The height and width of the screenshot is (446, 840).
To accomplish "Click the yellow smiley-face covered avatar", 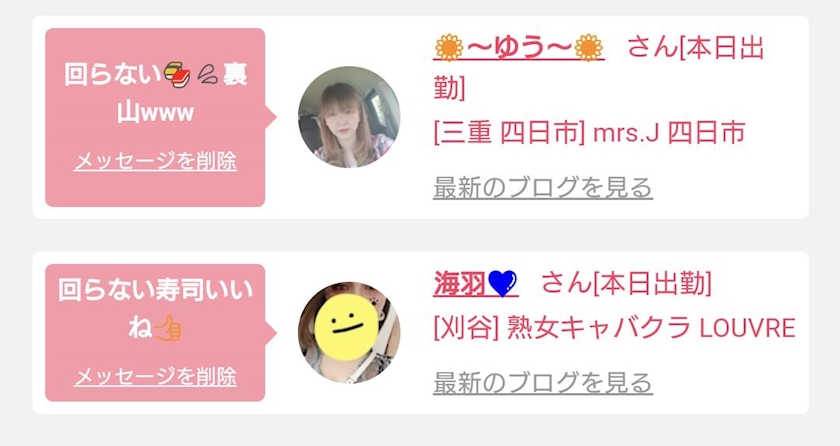I will (x=349, y=332).
